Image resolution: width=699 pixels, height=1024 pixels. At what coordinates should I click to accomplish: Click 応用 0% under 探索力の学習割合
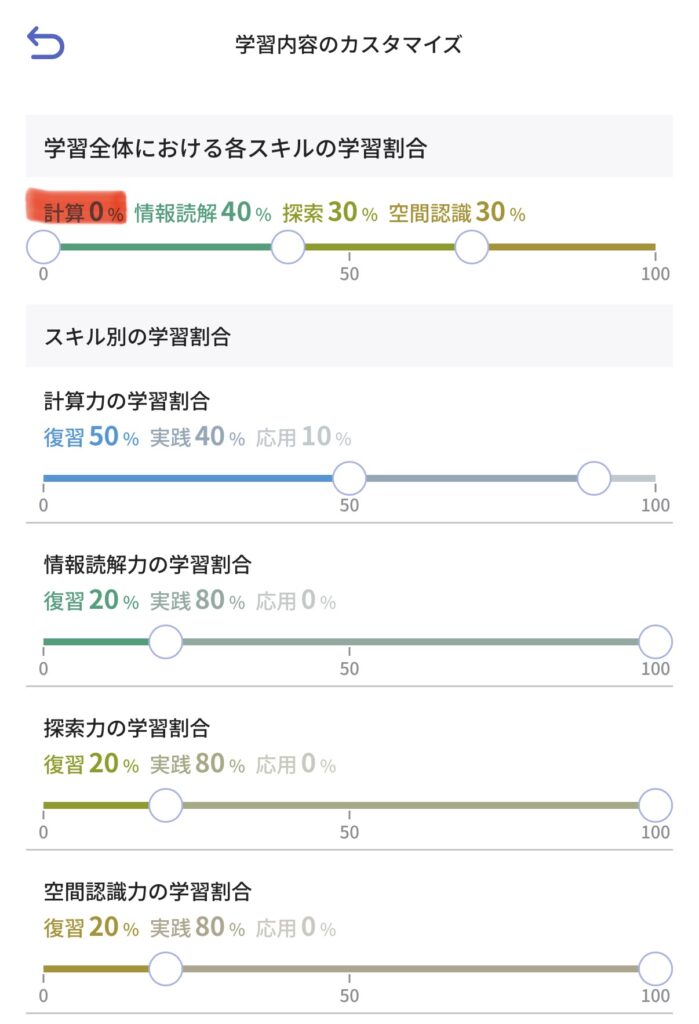(x=296, y=765)
